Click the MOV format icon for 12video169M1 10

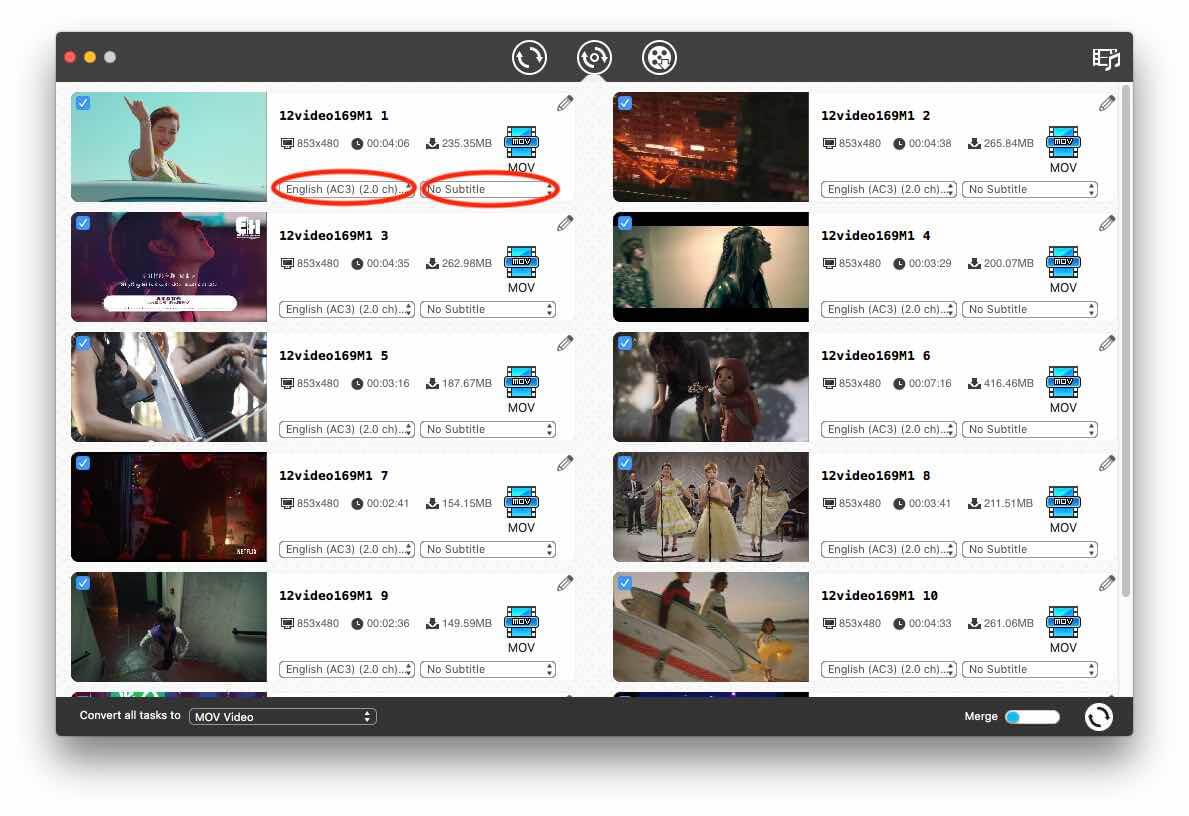click(1063, 622)
